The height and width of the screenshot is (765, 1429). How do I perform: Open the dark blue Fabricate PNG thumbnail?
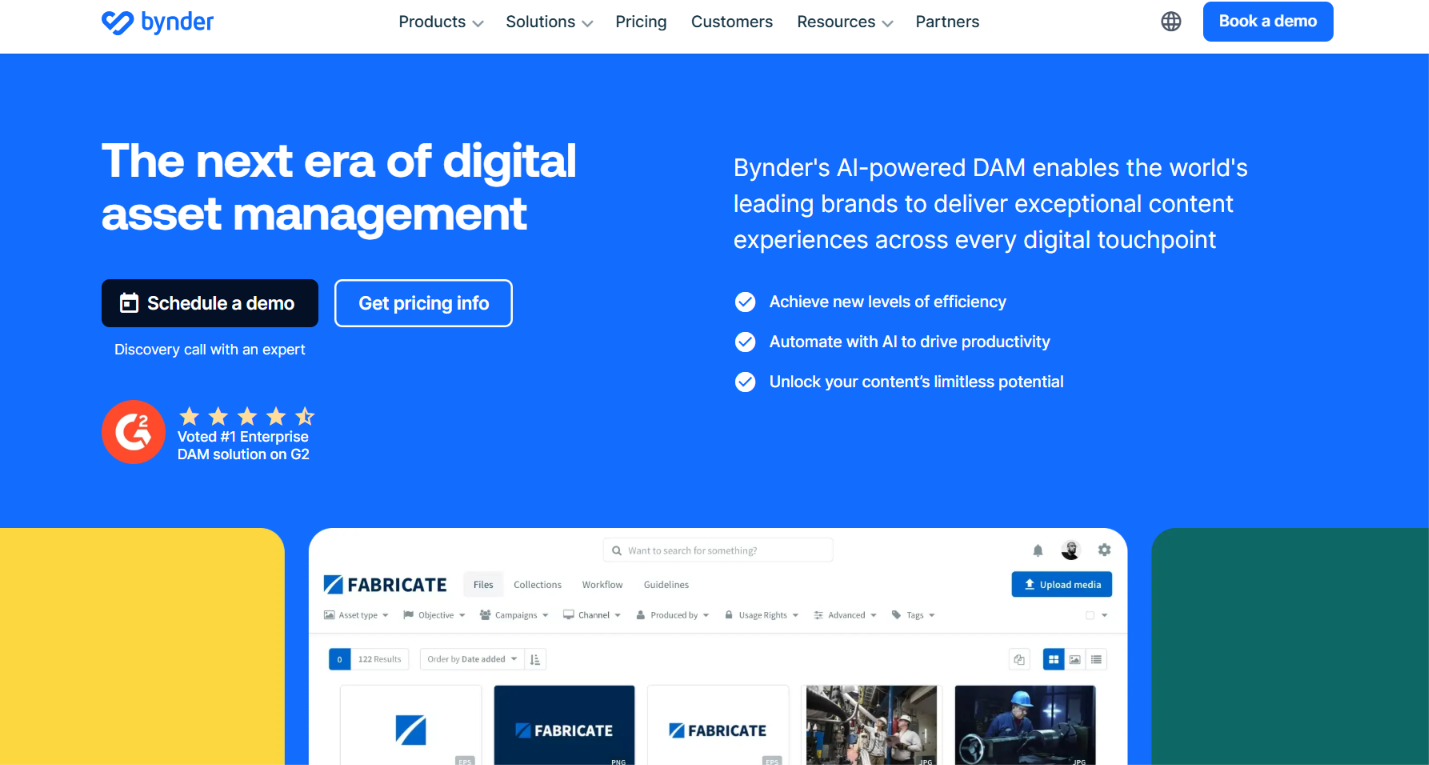pyautogui.click(x=564, y=725)
